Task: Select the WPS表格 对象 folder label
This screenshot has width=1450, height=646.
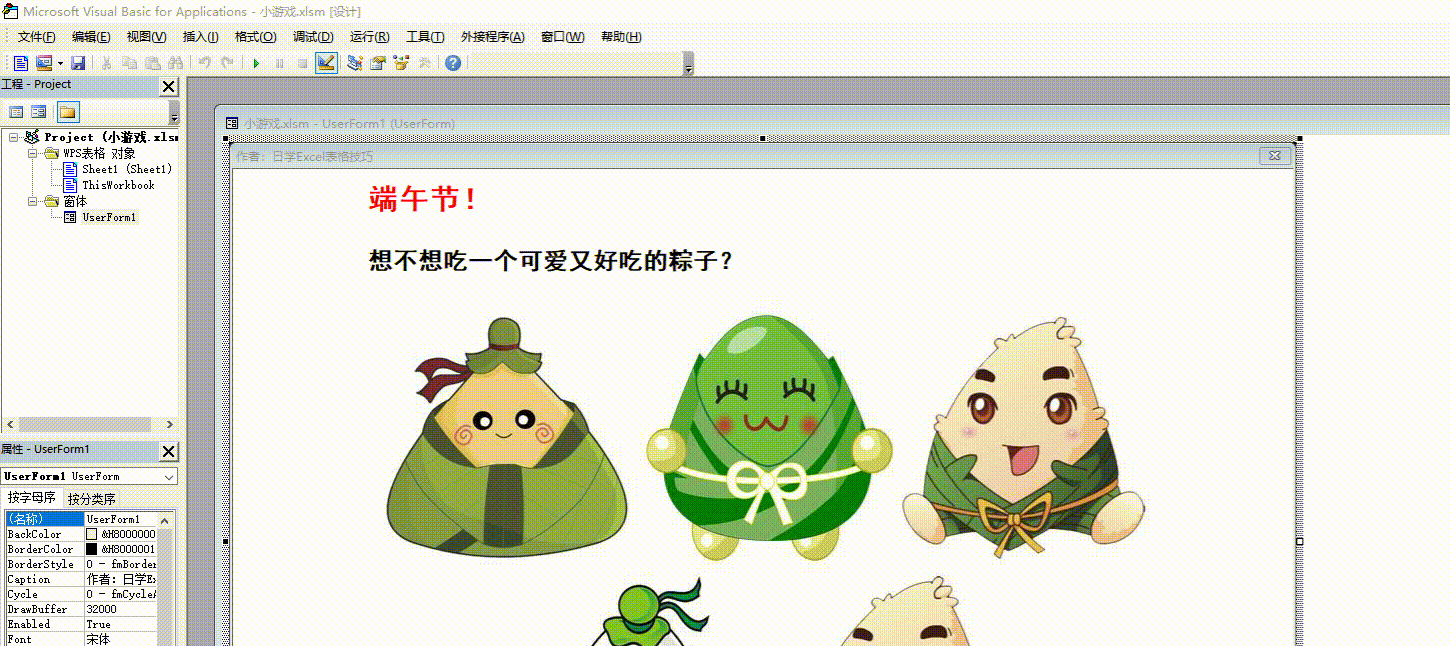Action: point(99,153)
